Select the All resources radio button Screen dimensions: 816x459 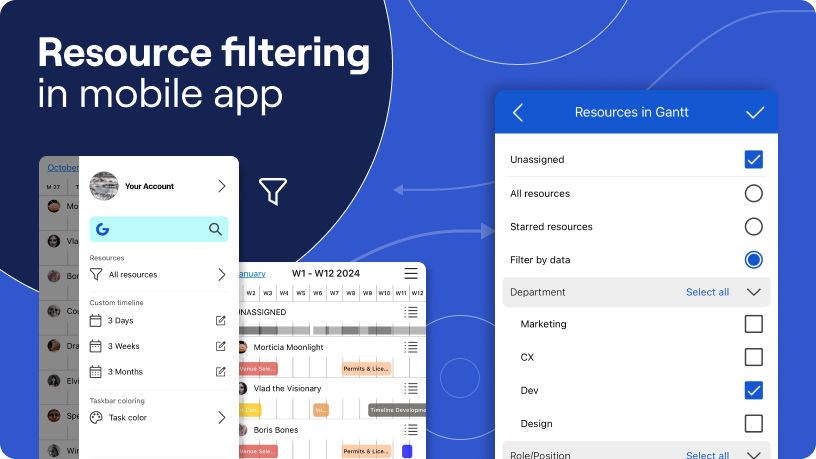point(754,193)
